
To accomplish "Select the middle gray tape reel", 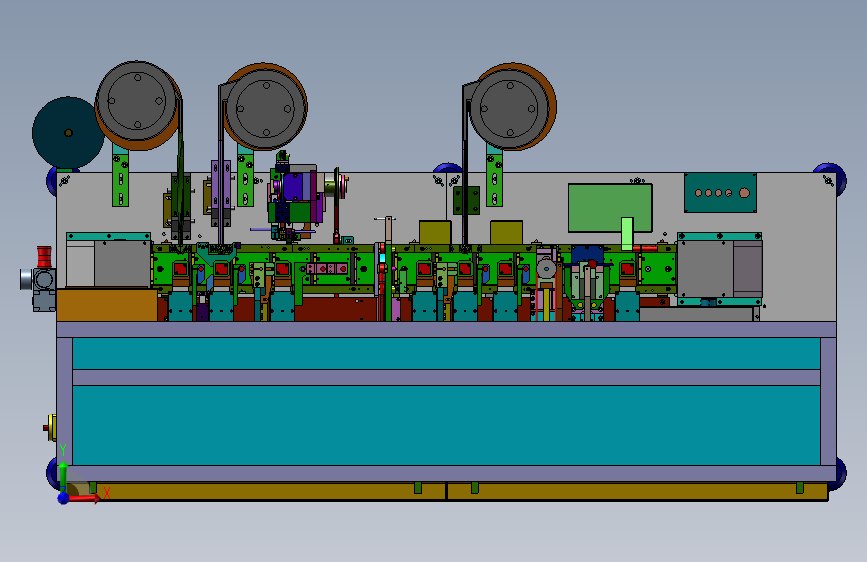I will (265, 108).
